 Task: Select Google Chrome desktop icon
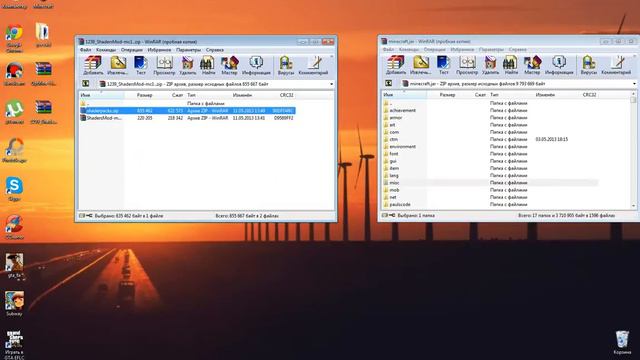coord(14,39)
